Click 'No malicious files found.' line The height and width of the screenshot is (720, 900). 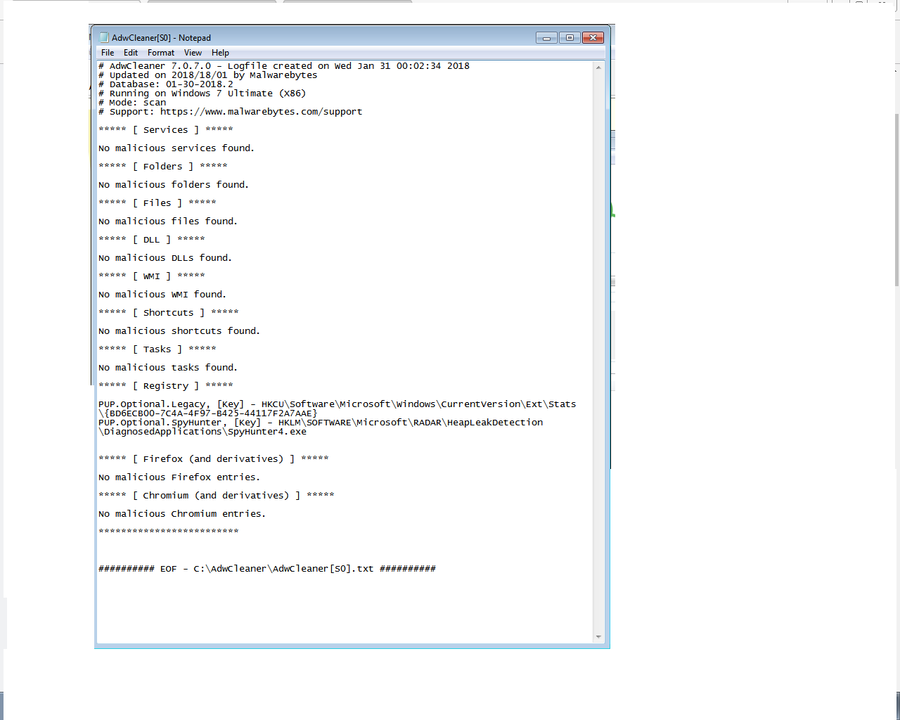168,222
